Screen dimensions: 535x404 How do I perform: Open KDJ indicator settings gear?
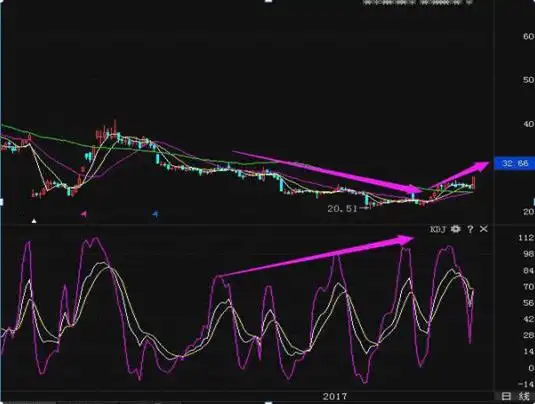456,229
